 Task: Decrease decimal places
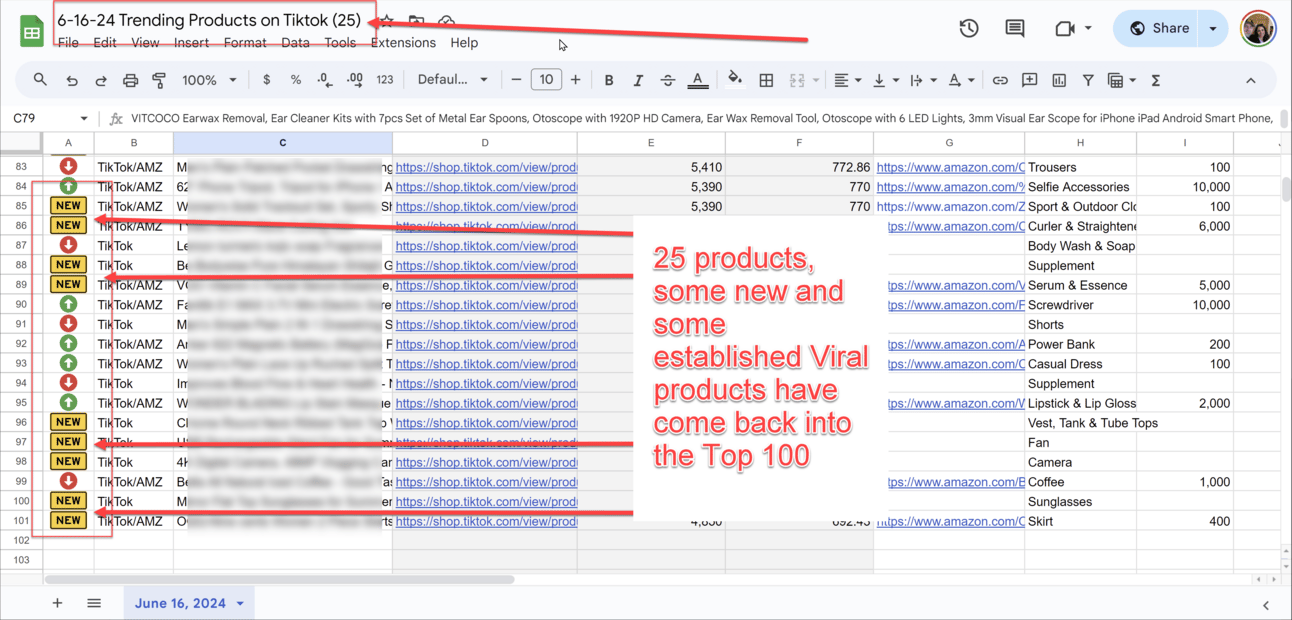coord(325,80)
